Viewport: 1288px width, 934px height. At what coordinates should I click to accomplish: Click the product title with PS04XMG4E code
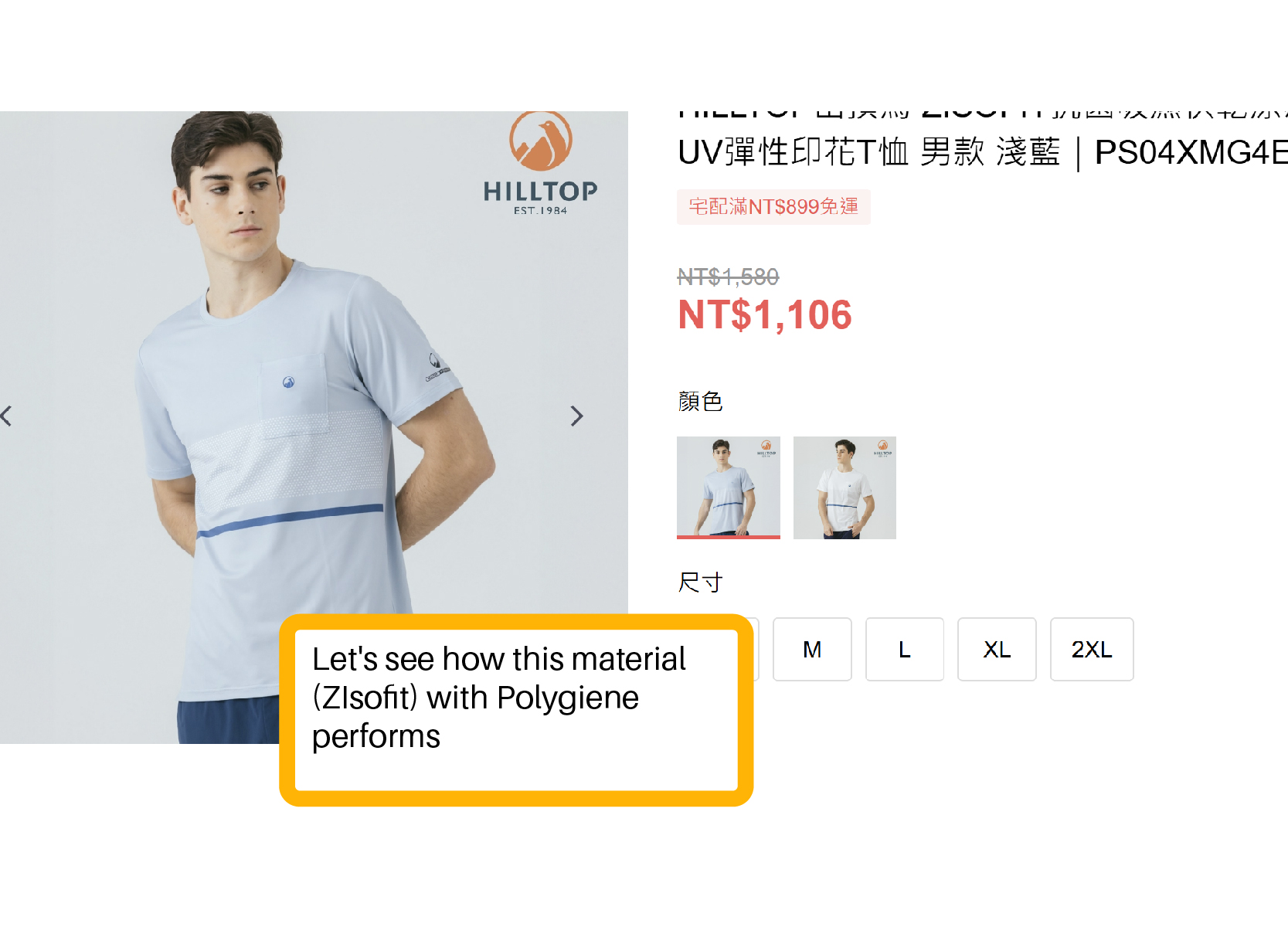click(983, 138)
